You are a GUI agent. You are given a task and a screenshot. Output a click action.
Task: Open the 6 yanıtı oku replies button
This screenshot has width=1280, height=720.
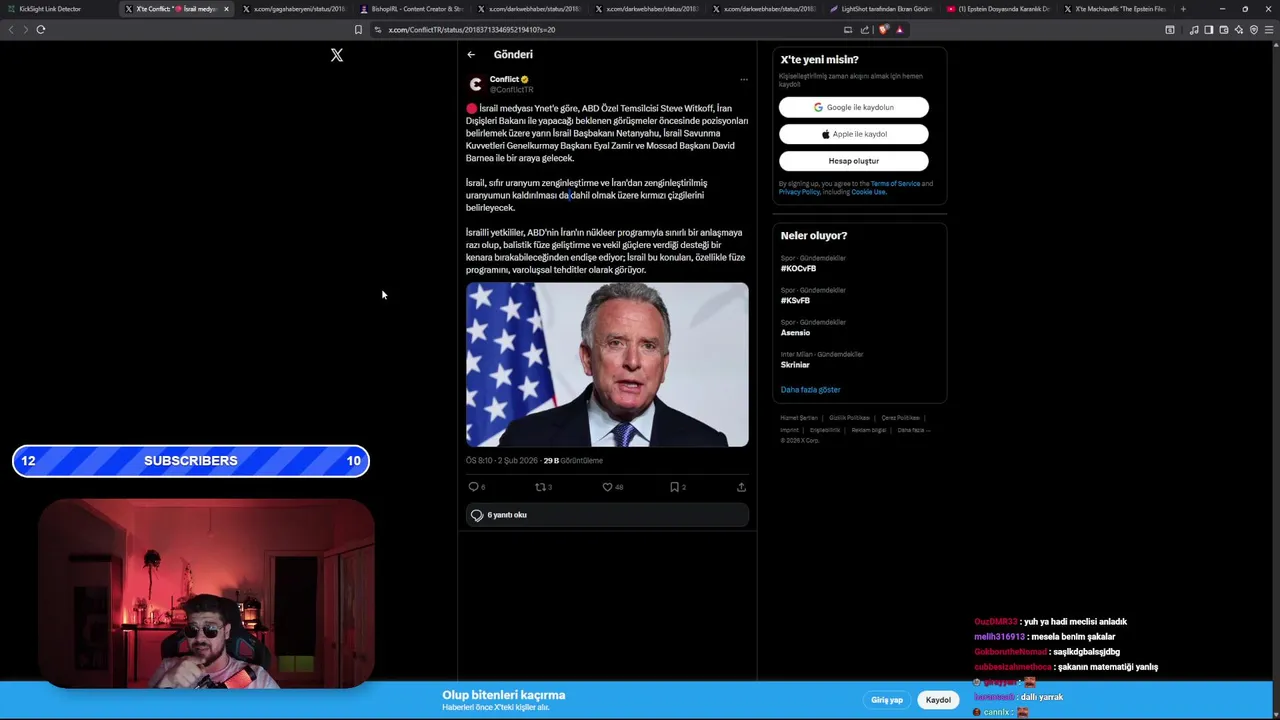(x=607, y=515)
